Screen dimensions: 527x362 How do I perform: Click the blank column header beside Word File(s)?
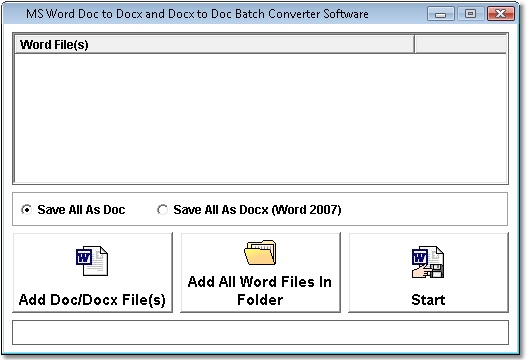click(x=460, y=44)
